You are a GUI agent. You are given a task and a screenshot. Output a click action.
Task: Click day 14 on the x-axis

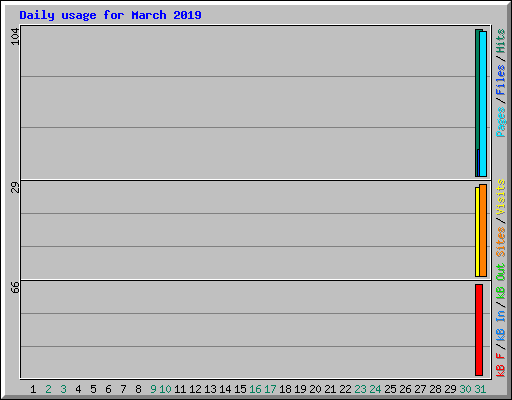[x=225, y=389]
